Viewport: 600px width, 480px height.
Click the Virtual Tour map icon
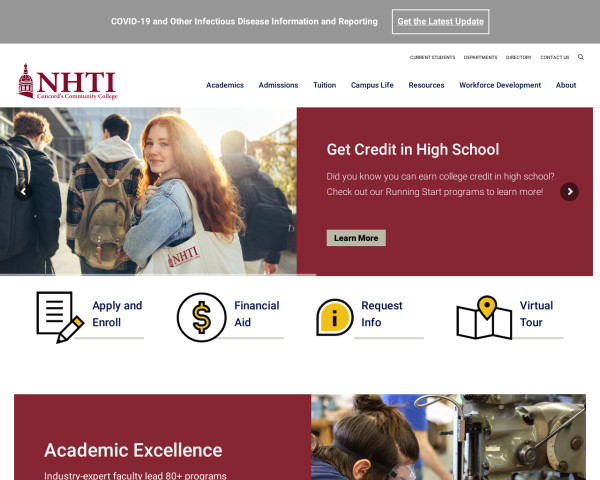tap(484, 317)
